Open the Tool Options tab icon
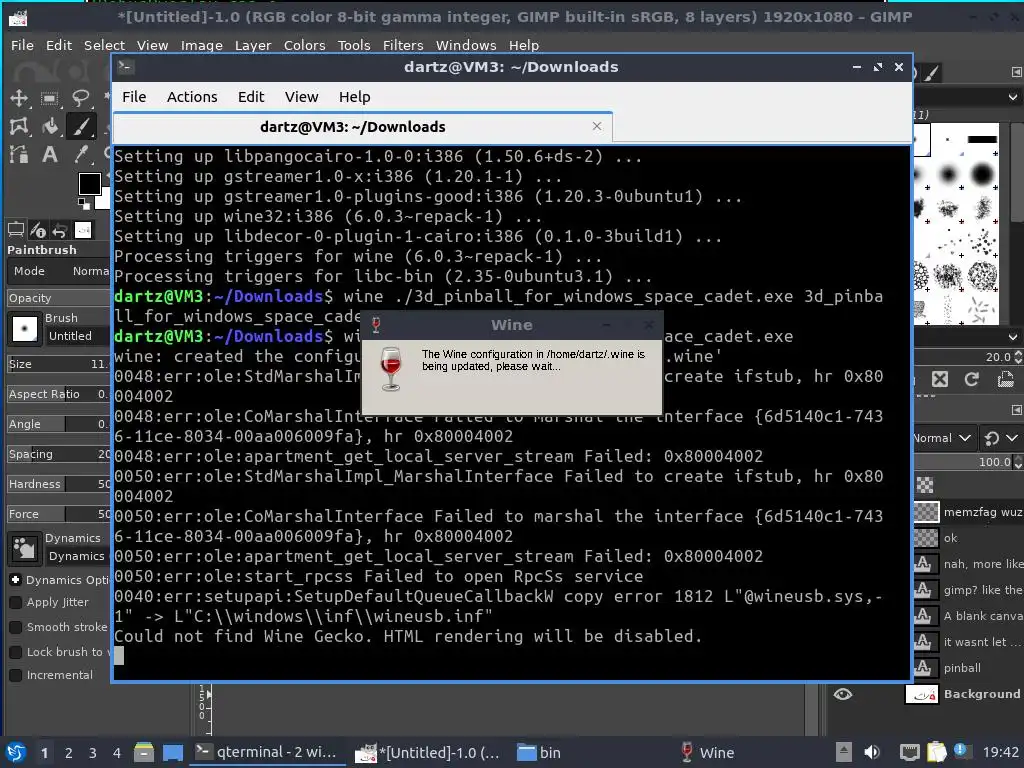1024x768 pixels. tap(16, 230)
